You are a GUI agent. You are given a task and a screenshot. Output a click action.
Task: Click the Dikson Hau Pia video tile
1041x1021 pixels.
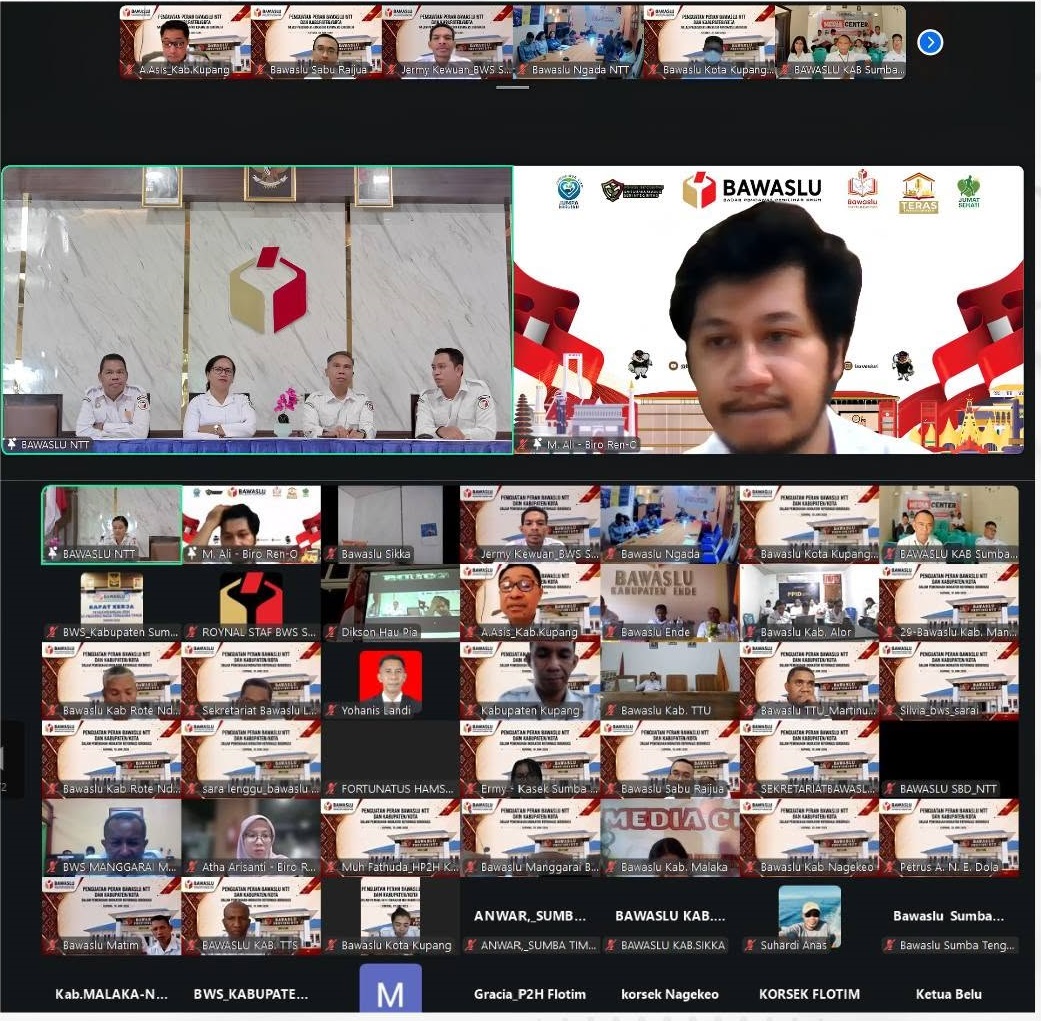click(390, 603)
